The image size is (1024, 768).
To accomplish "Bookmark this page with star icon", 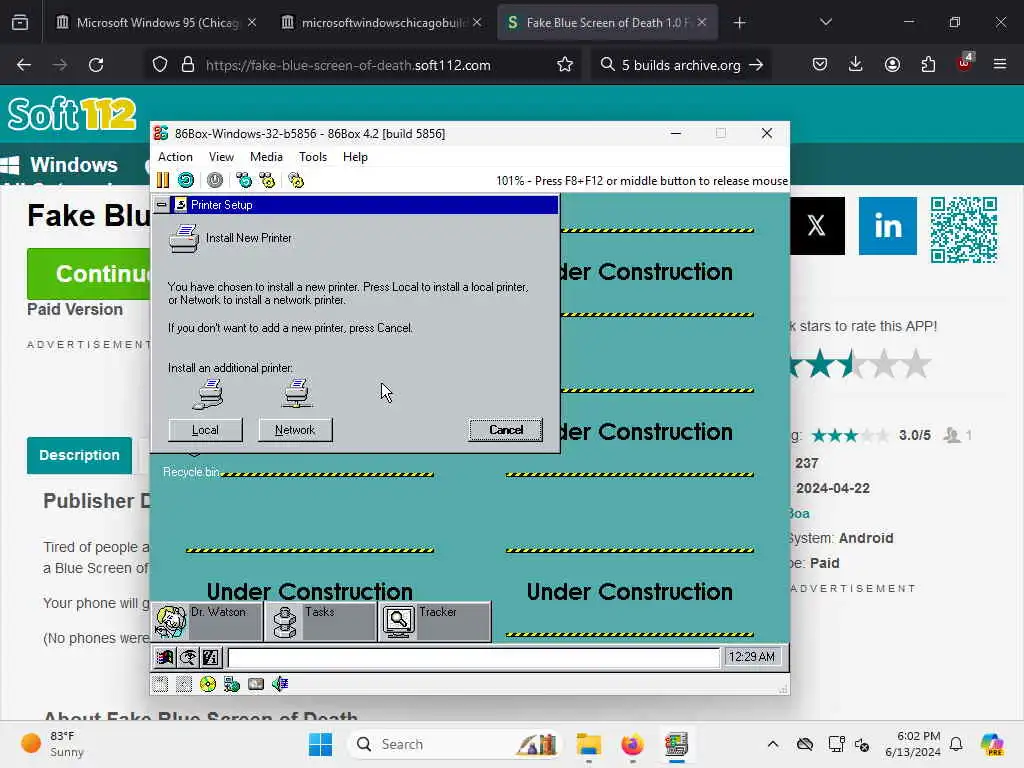I will click(x=565, y=64).
